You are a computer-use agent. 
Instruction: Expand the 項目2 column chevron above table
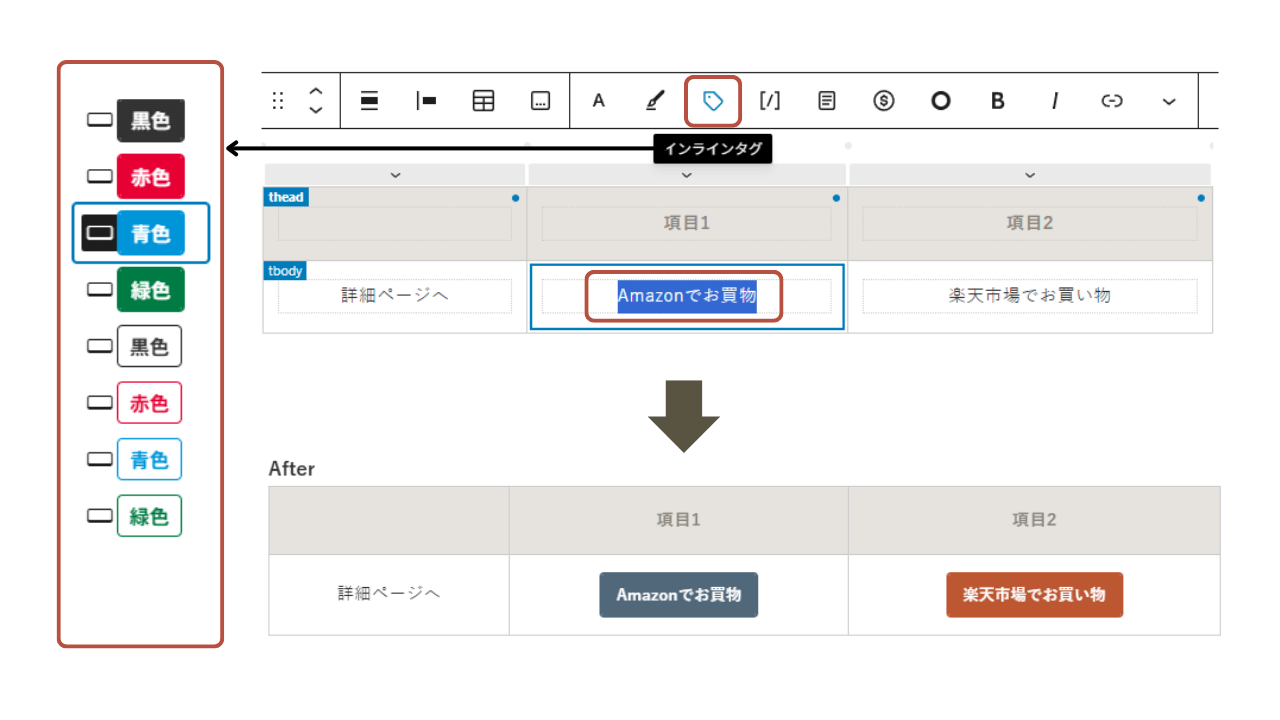tap(1031, 175)
